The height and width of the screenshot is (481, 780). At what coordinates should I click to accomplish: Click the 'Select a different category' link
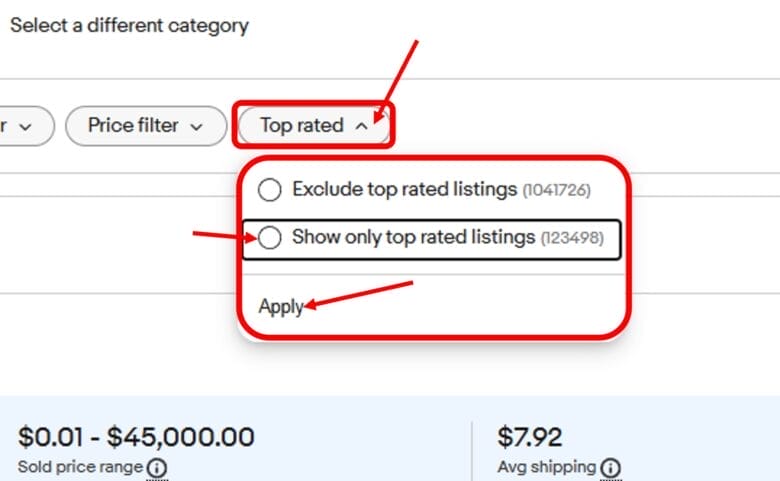point(129,25)
